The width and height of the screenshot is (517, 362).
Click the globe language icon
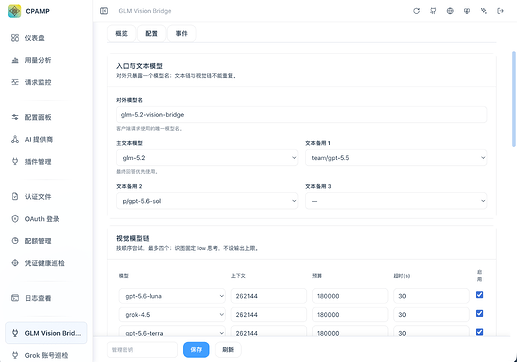pyautogui.click(x=450, y=11)
